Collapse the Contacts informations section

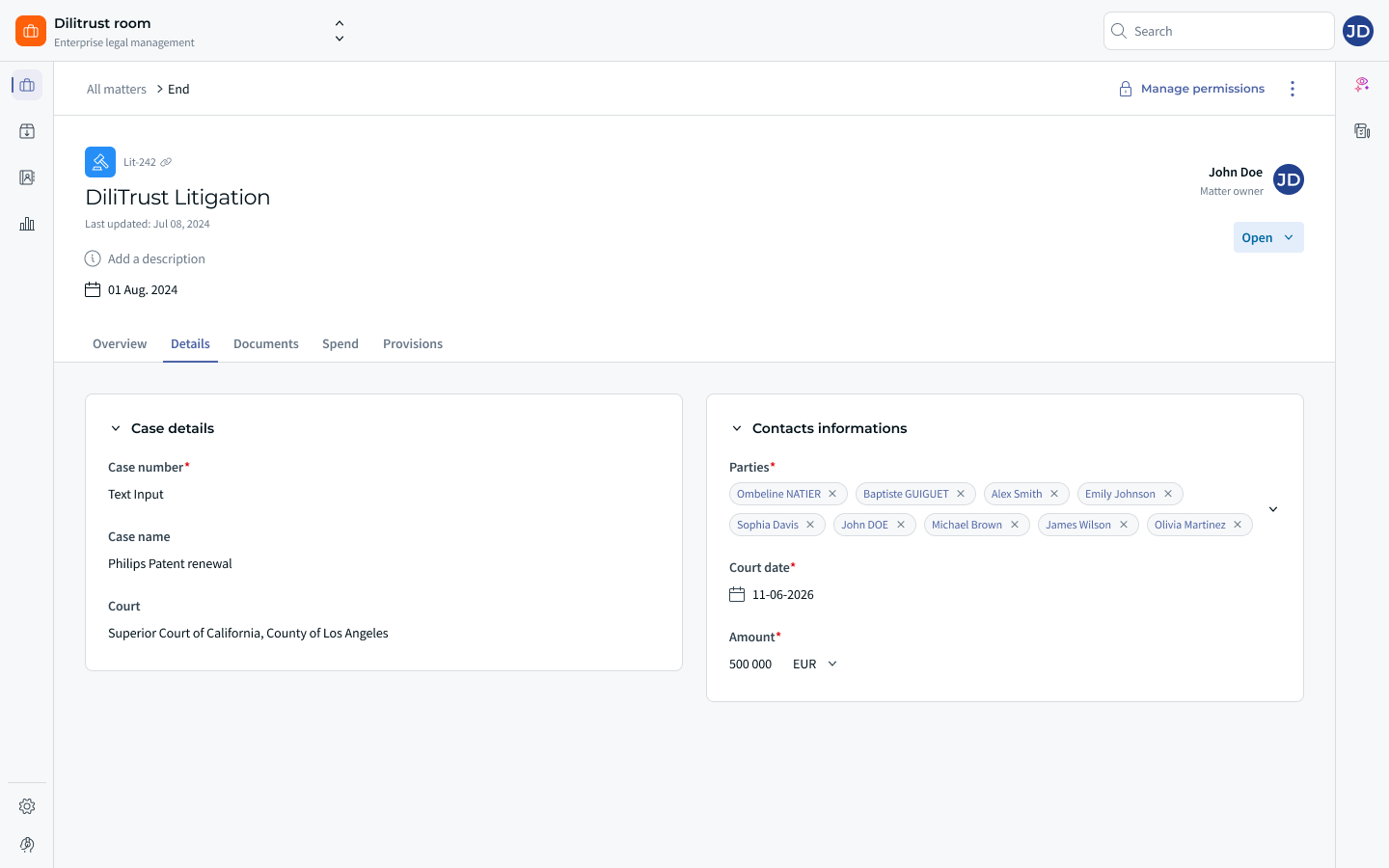(737, 428)
